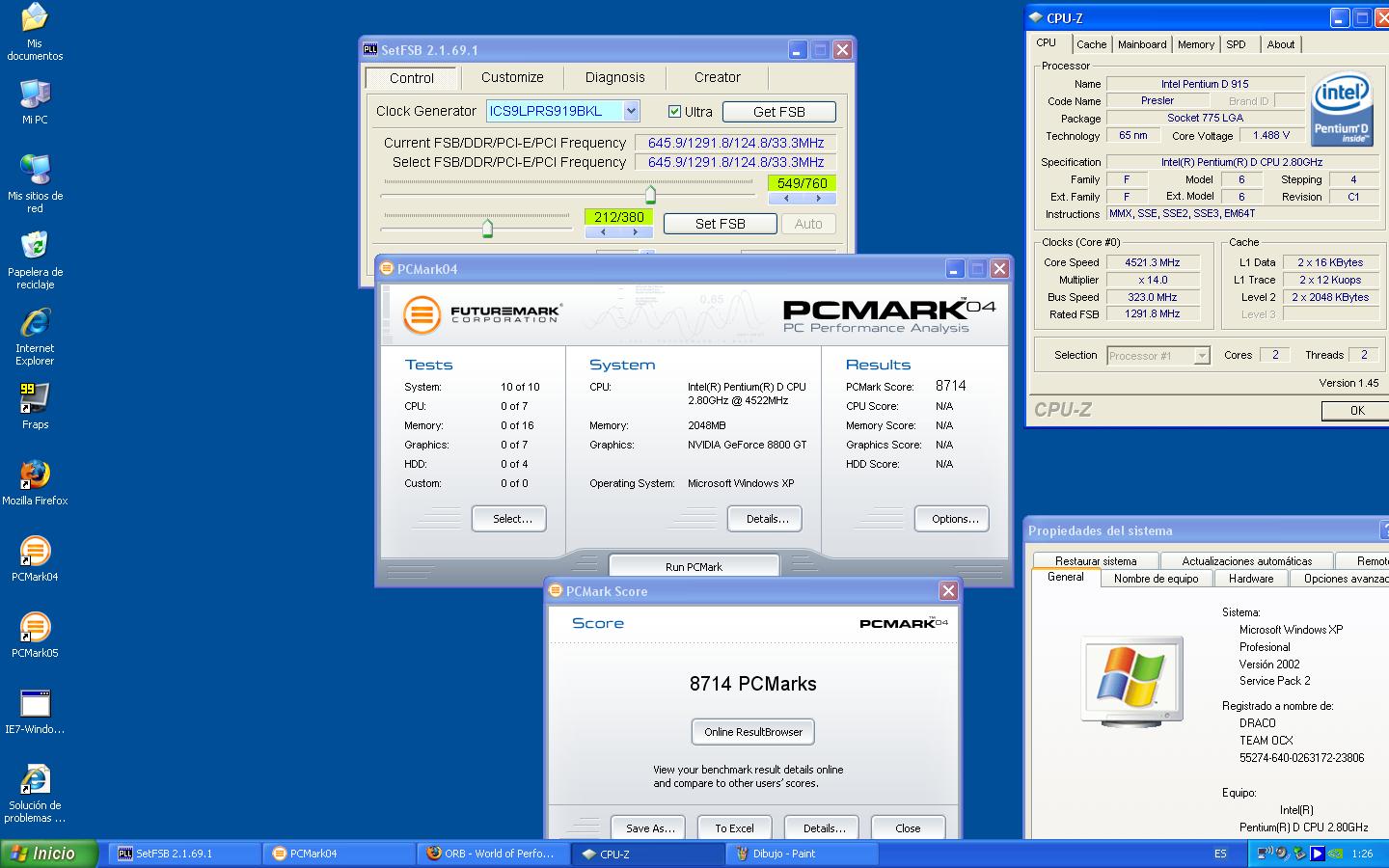Viewport: 1389px width, 868px height.
Task: Open Actualizaciones automáticas tab
Action: point(1247,560)
